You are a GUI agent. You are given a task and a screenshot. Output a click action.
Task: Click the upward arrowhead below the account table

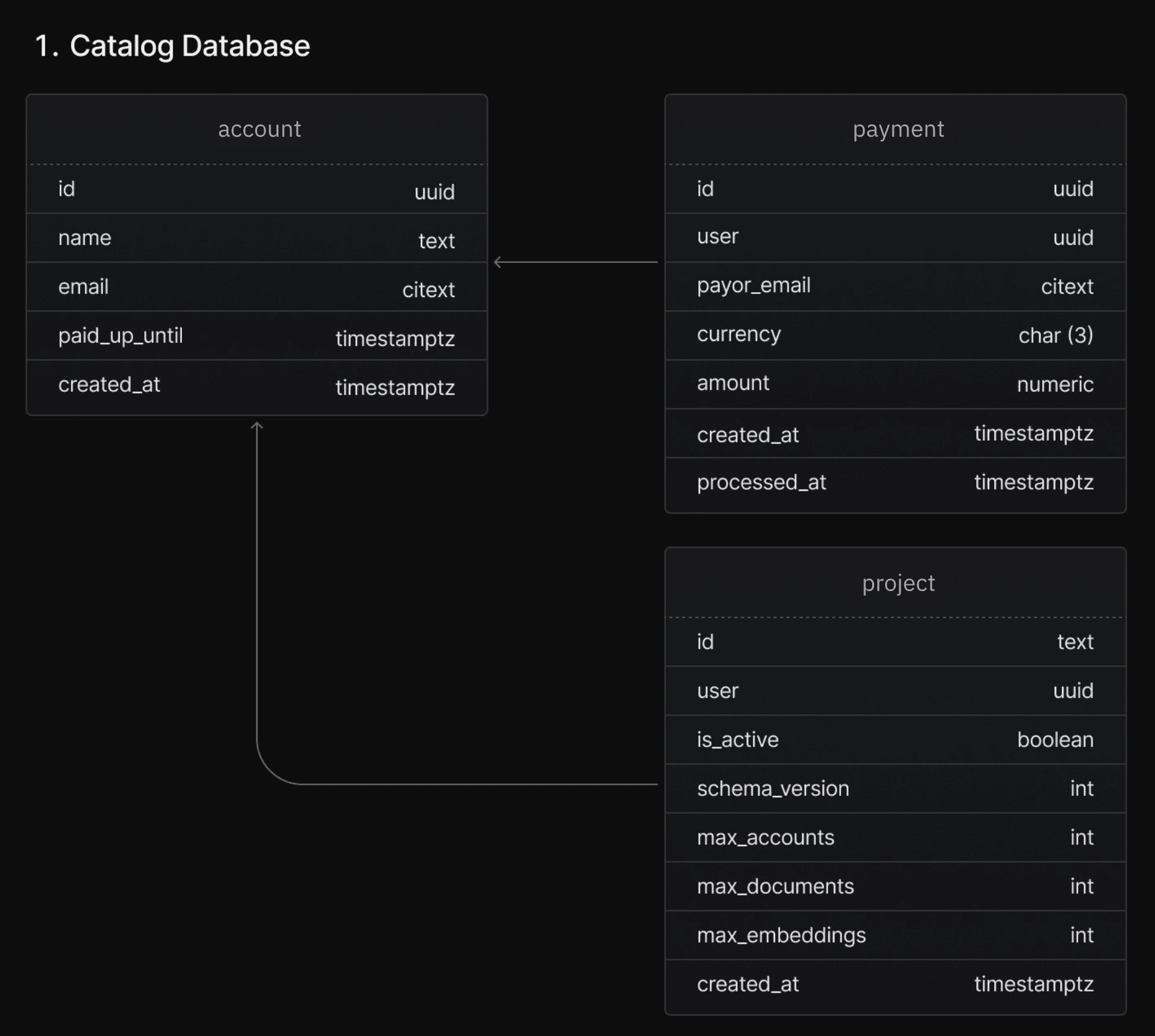[257, 426]
